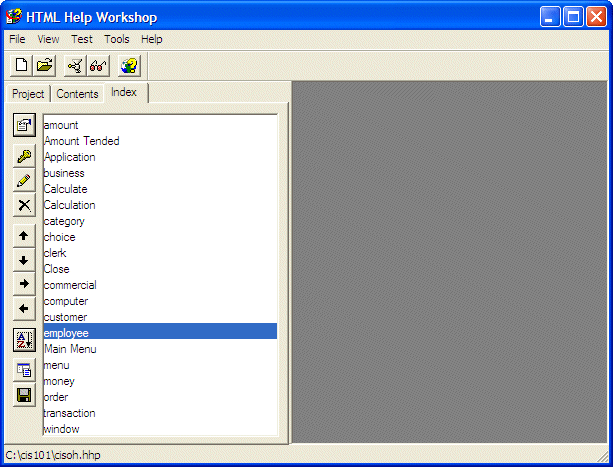Open the File menu
This screenshot has width=613, height=467.
point(17,39)
